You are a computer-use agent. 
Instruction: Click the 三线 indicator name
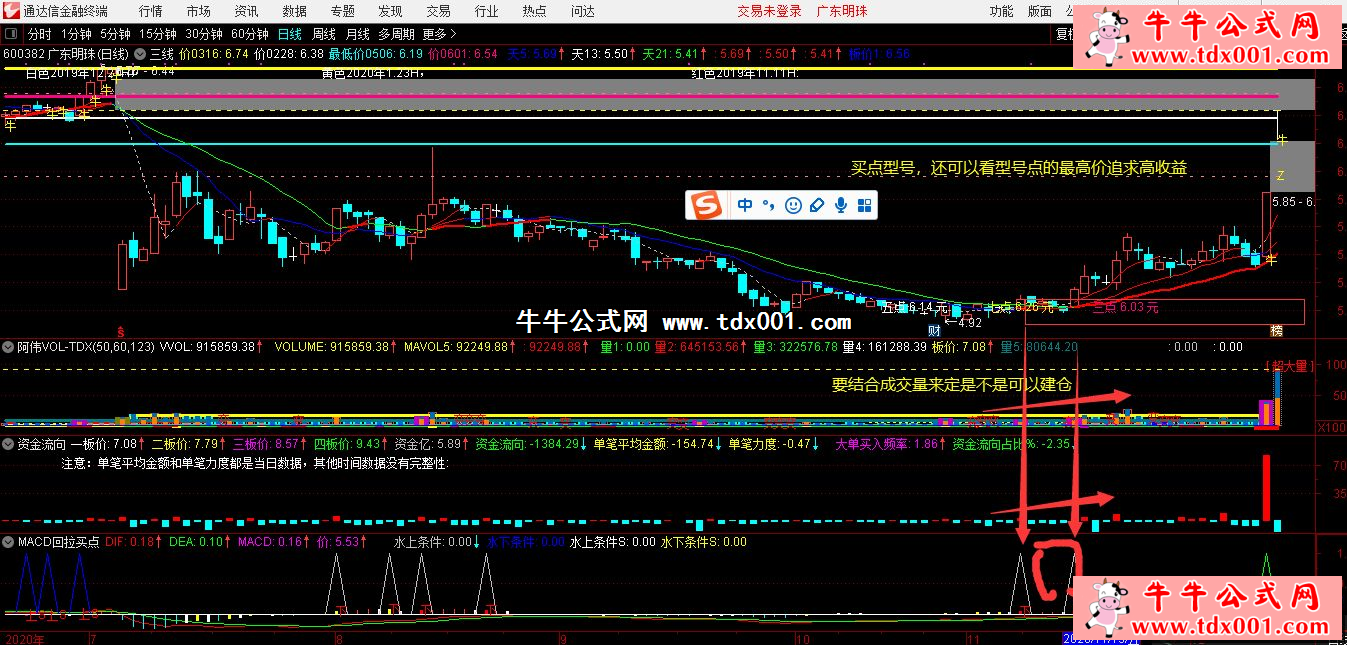coord(161,54)
